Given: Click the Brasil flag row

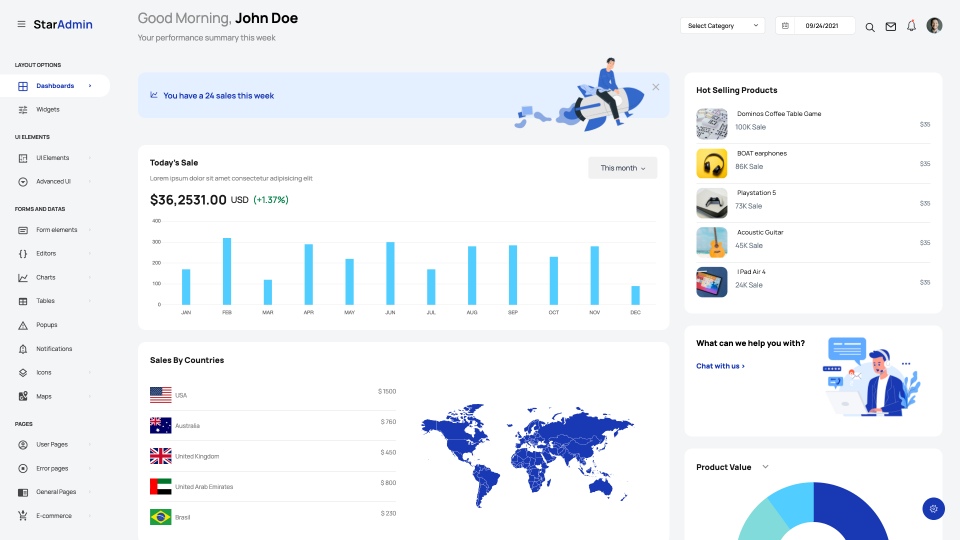Looking at the screenshot, I should tap(273, 517).
